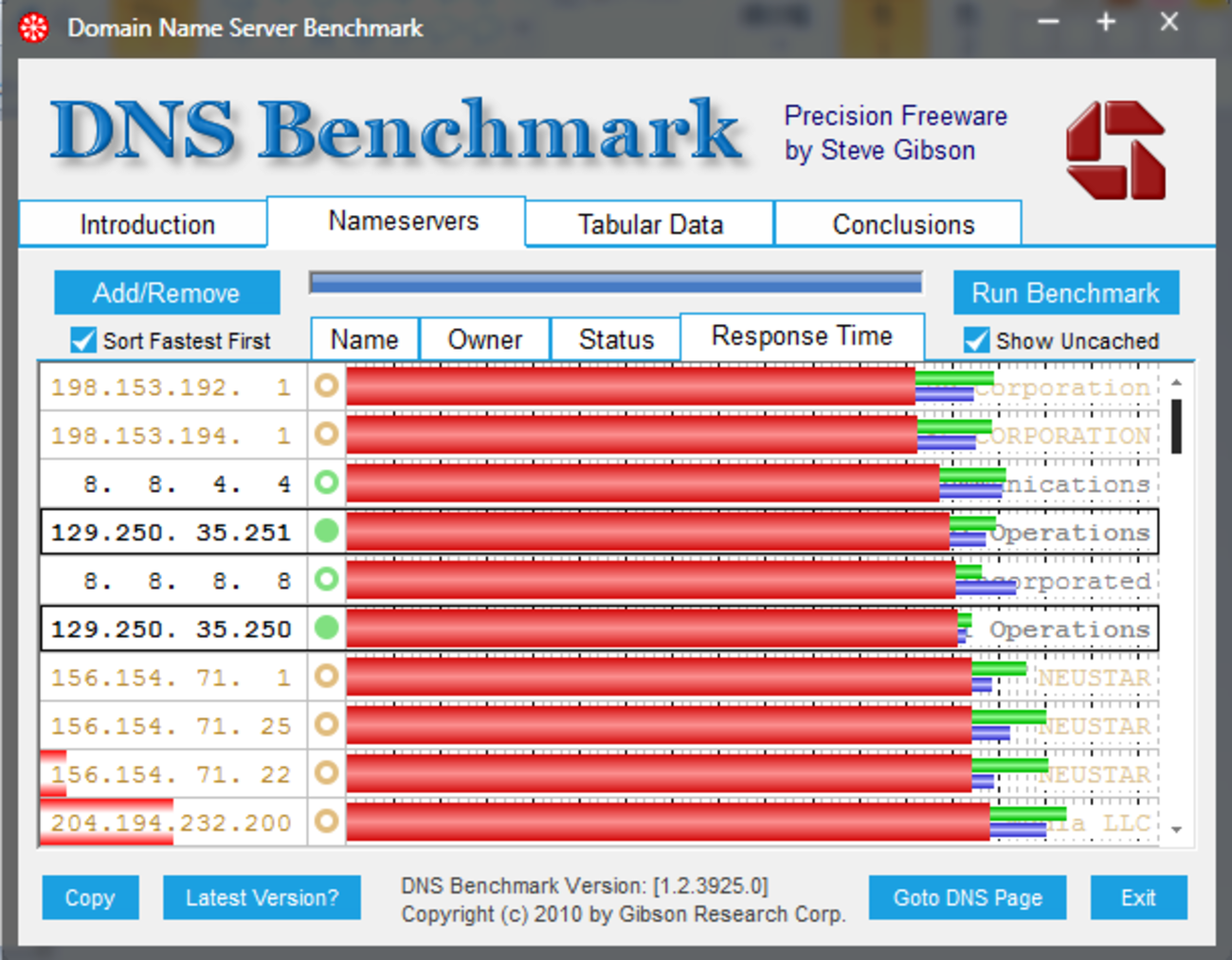Select IP address 204.194.232.200
Viewport: 1232px width, 960px height.
[172, 823]
